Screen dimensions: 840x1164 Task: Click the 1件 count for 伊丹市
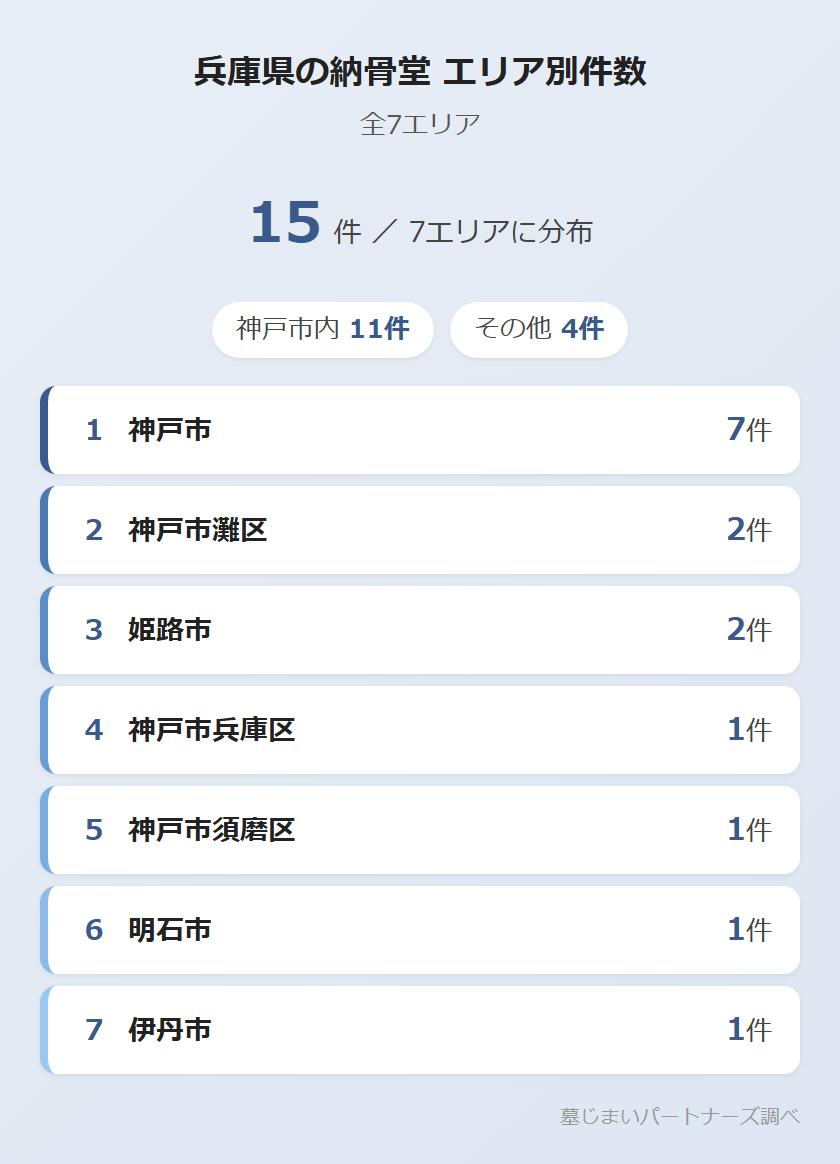point(749,1030)
